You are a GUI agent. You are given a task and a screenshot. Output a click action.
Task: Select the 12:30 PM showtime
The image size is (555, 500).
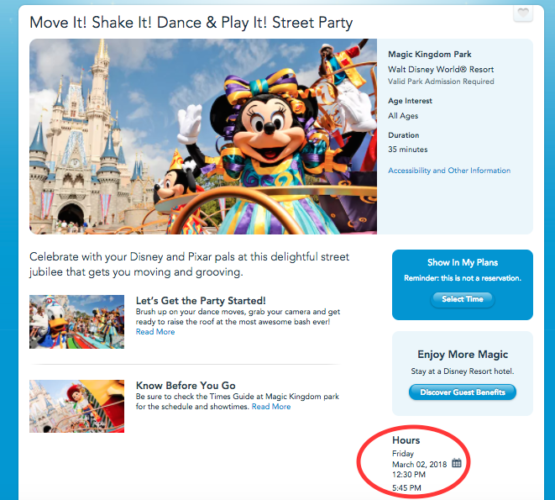409,475
